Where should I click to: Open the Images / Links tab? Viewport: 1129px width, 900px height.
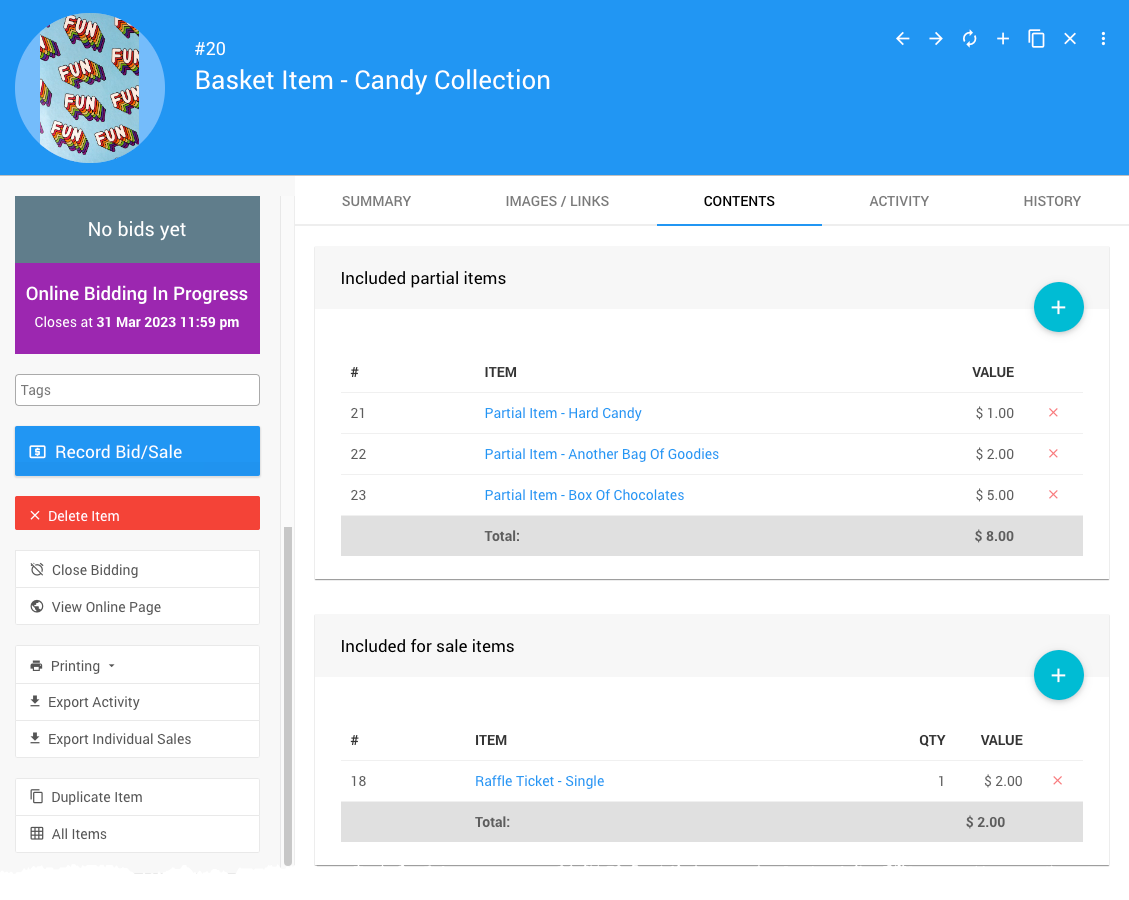(557, 201)
